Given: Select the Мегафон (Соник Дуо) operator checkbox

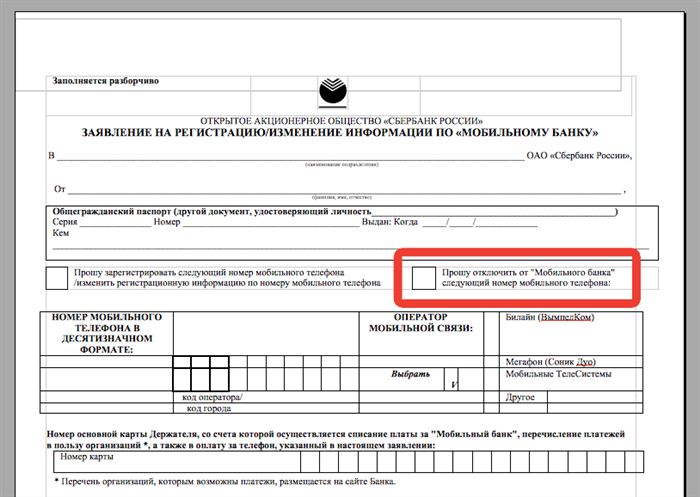Looking at the screenshot, I should point(491,362).
